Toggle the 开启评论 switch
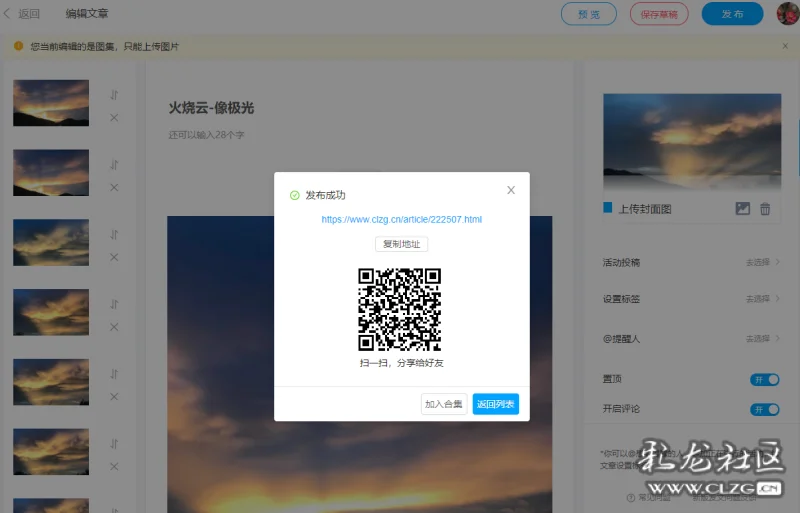The height and width of the screenshot is (513, 800). click(x=764, y=409)
